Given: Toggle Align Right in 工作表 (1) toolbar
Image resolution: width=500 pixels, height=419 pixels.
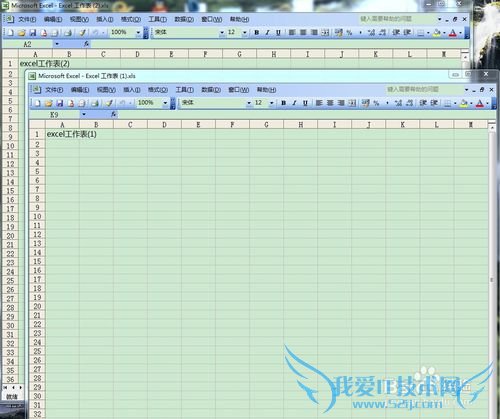Looking at the screenshot, I should pos(341,103).
